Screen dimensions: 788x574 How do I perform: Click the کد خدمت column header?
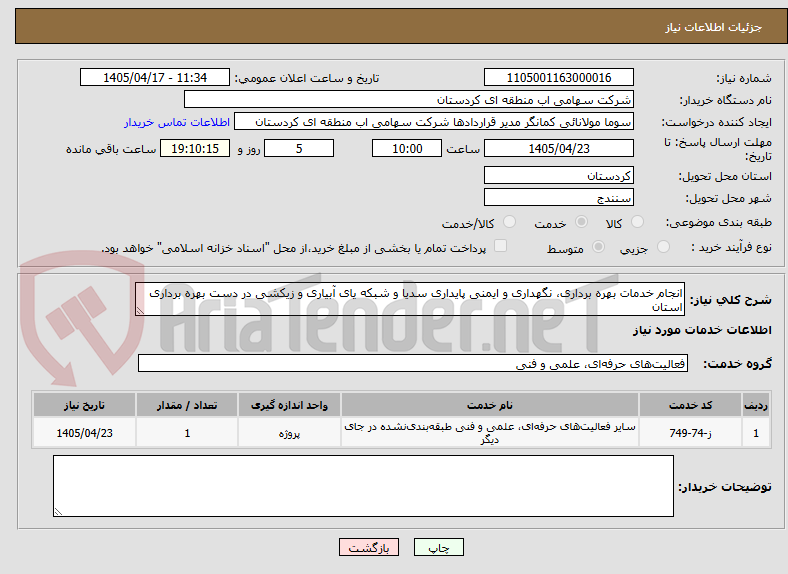[x=691, y=405]
